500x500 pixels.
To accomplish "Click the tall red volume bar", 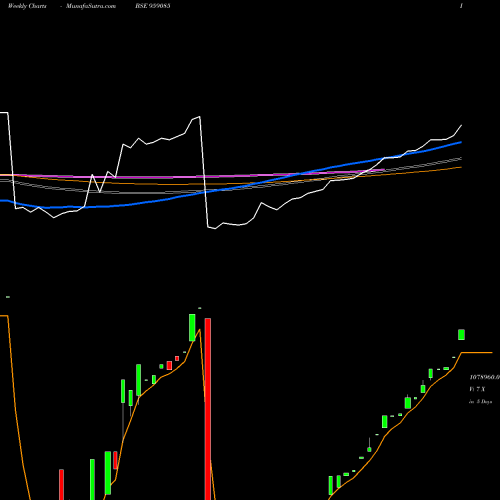I will click(x=208, y=409).
